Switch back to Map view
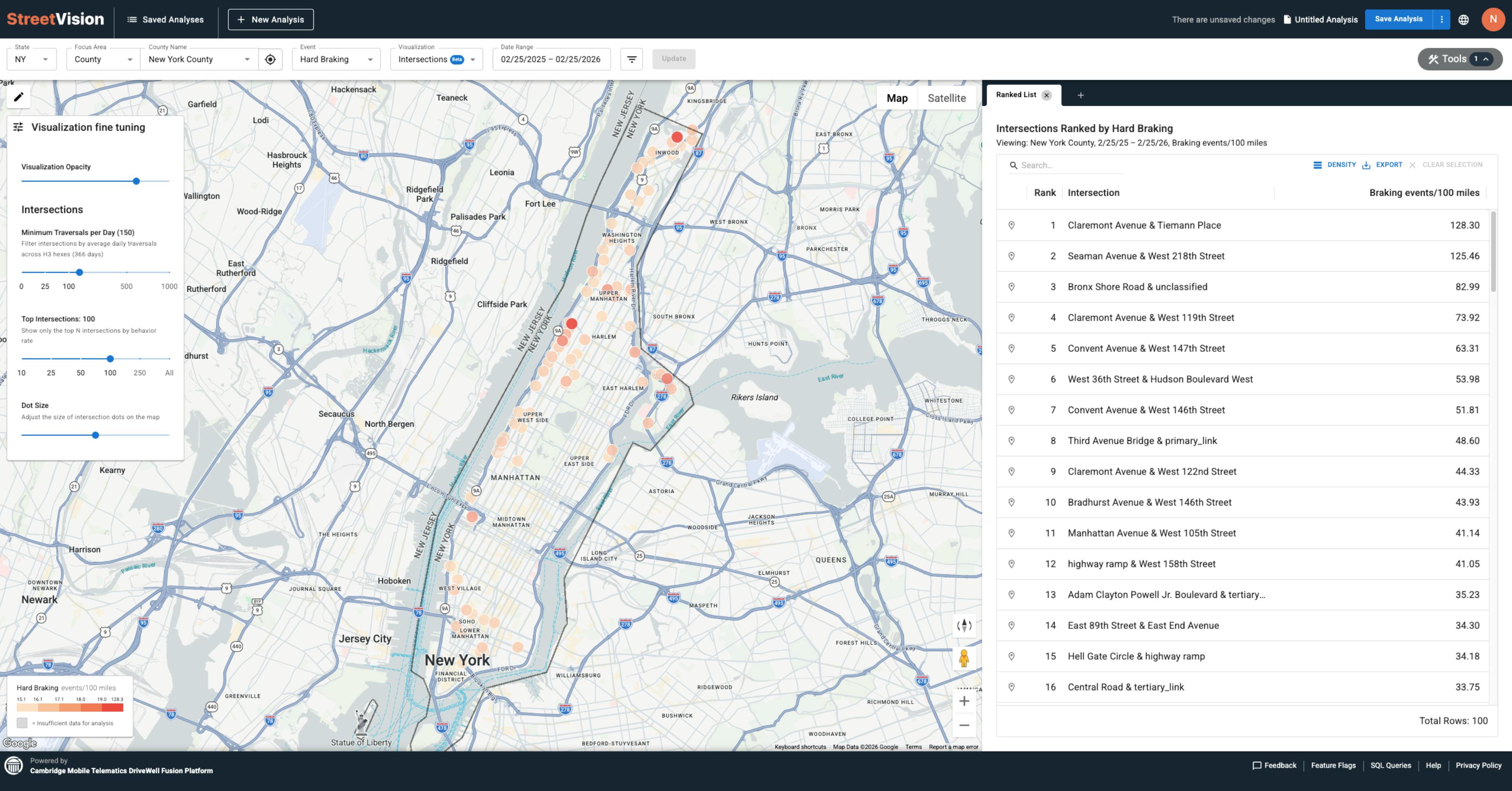 (x=897, y=98)
